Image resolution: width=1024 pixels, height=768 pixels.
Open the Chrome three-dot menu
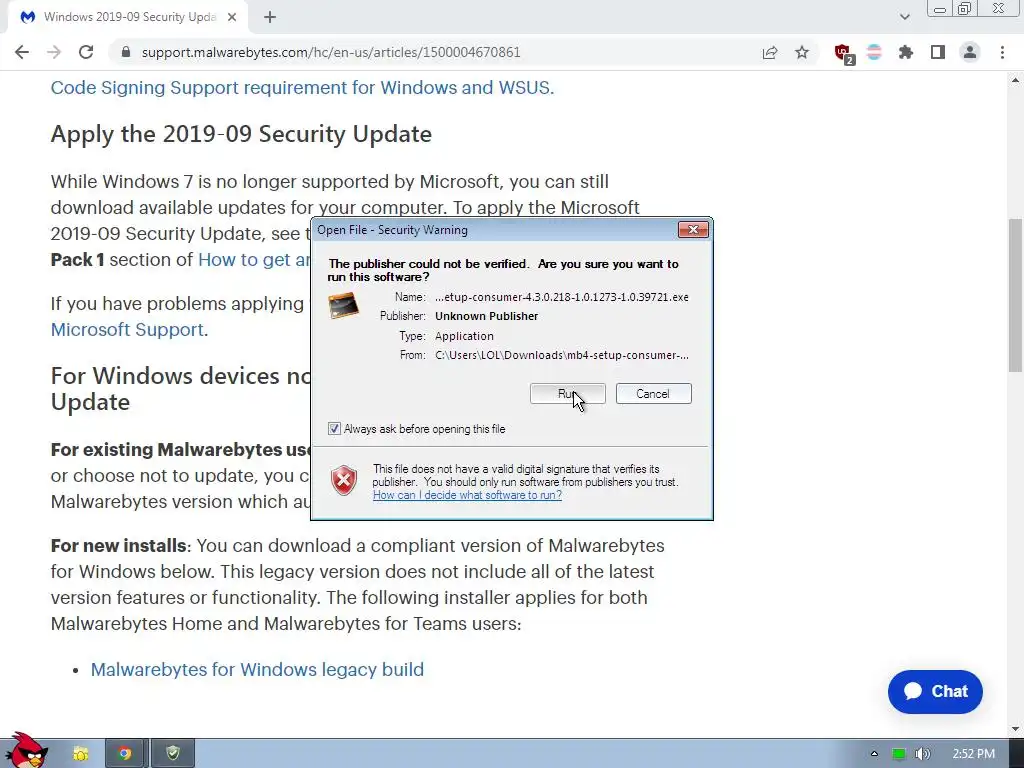tap(1002, 52)
